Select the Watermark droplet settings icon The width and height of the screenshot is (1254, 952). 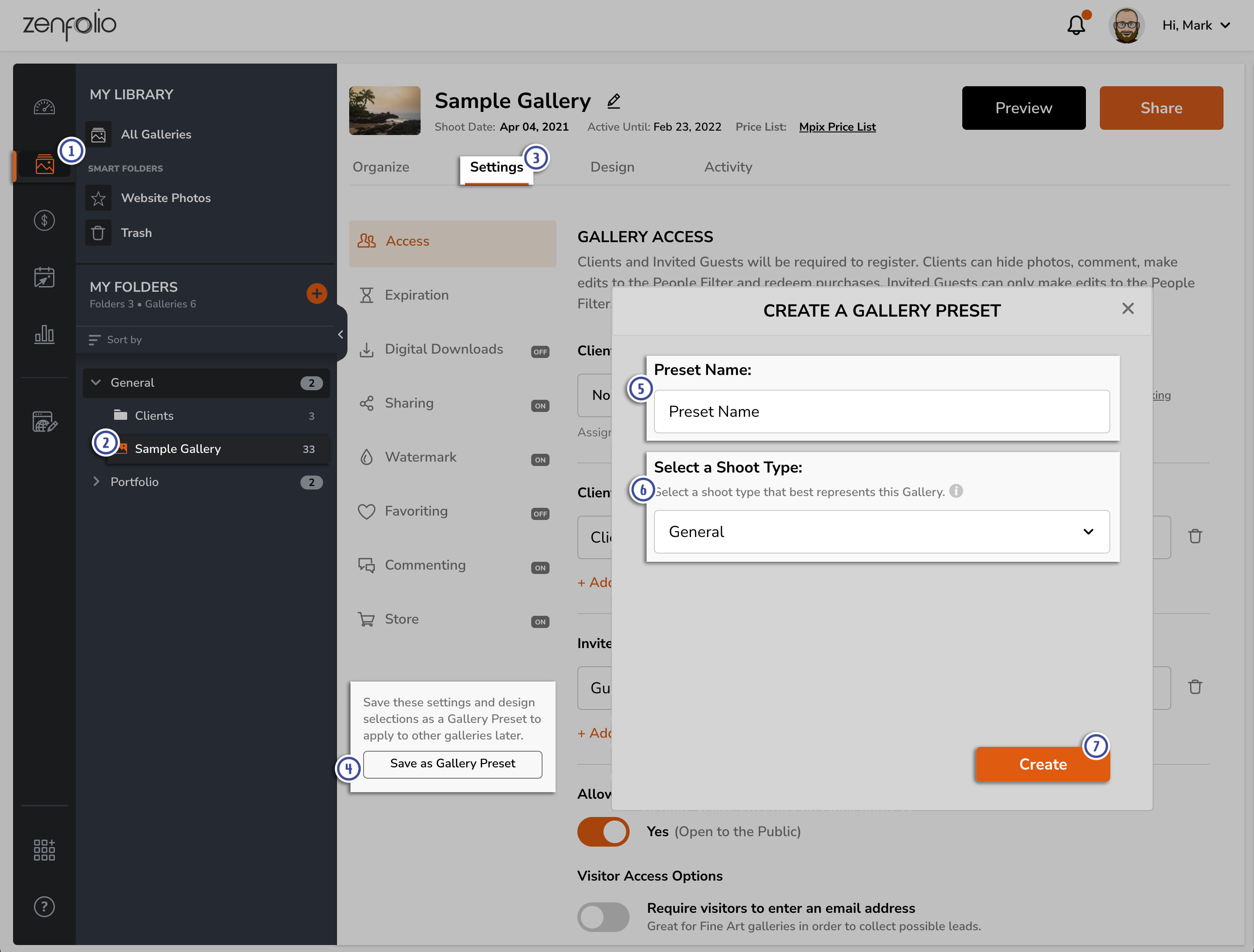[x=367, y=457]
